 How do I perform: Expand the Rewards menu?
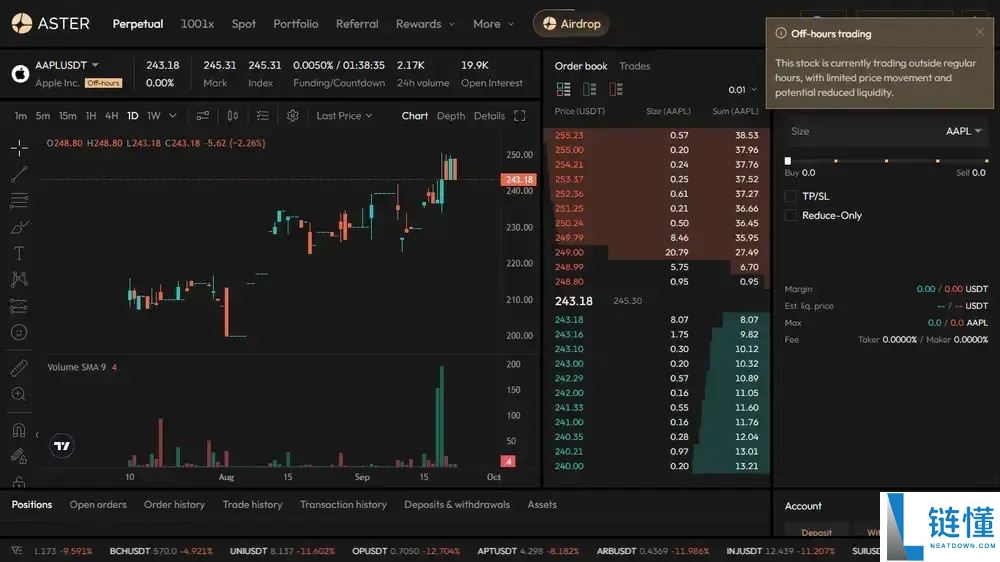pyautogui.click(x=425, y=24)
